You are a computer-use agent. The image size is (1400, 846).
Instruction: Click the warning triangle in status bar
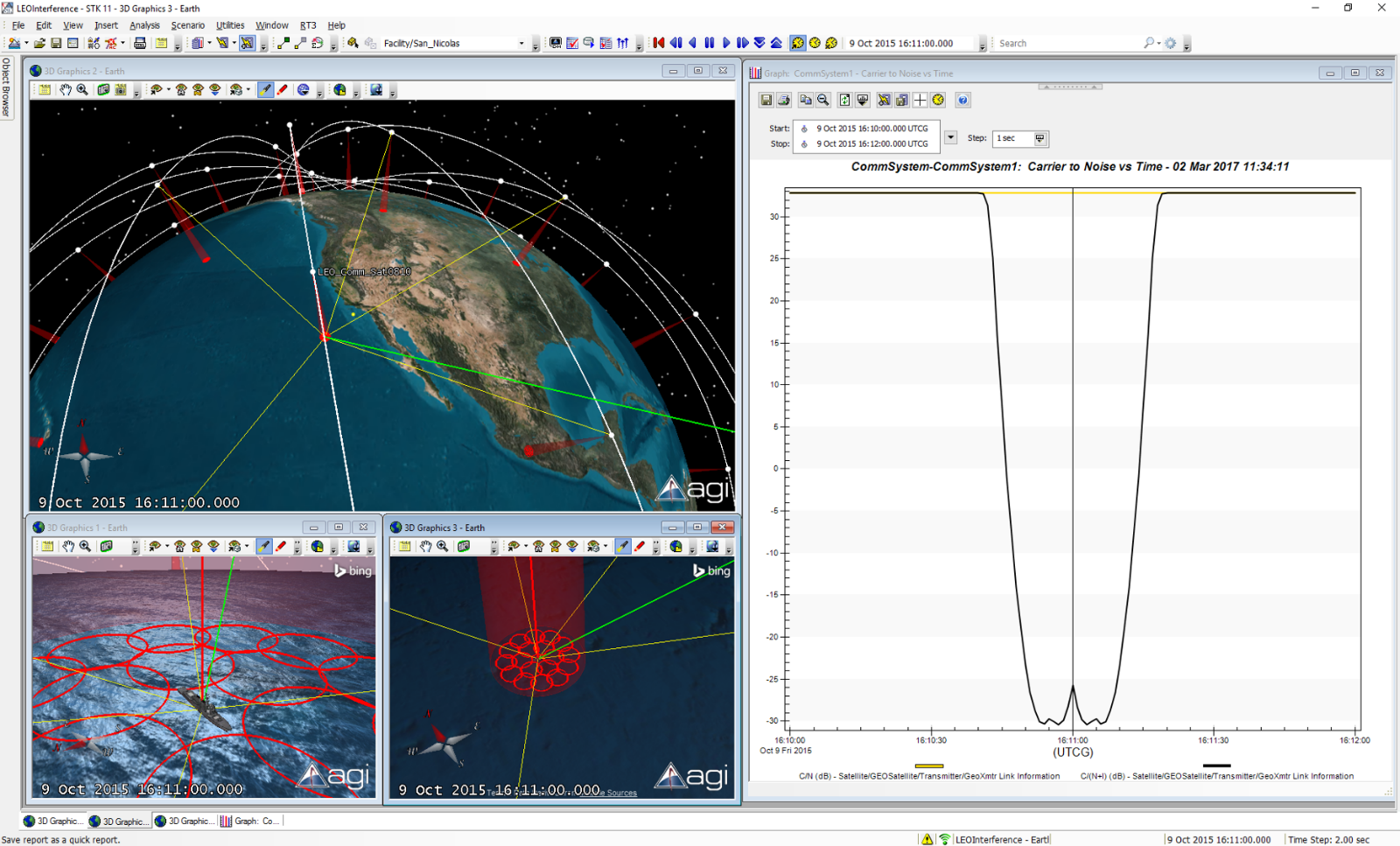927,839
